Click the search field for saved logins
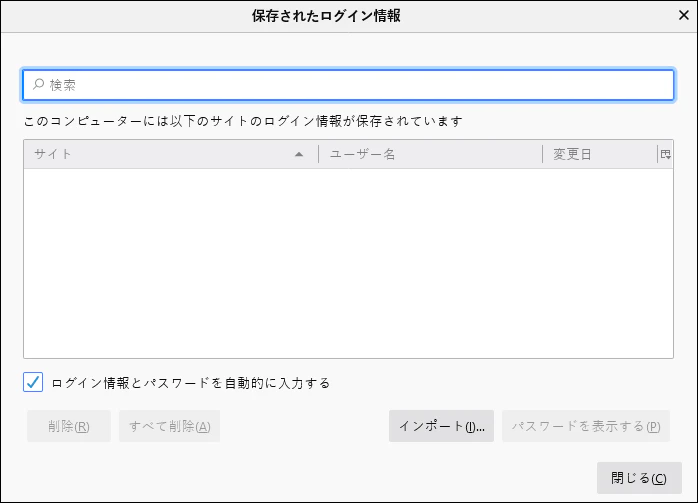This screenshot has height=503, width=698. [x=348, y=85]
